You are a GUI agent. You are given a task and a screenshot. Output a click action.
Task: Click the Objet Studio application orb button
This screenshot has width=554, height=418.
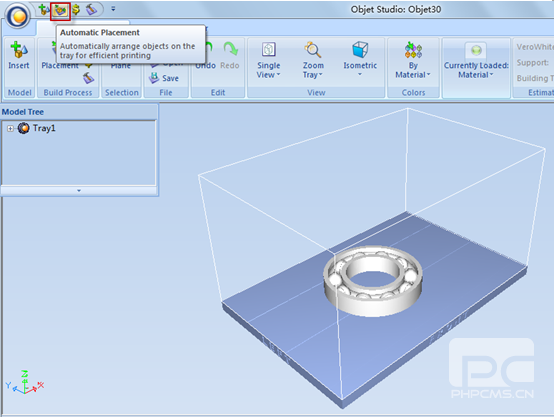click(x=17, y=16)
